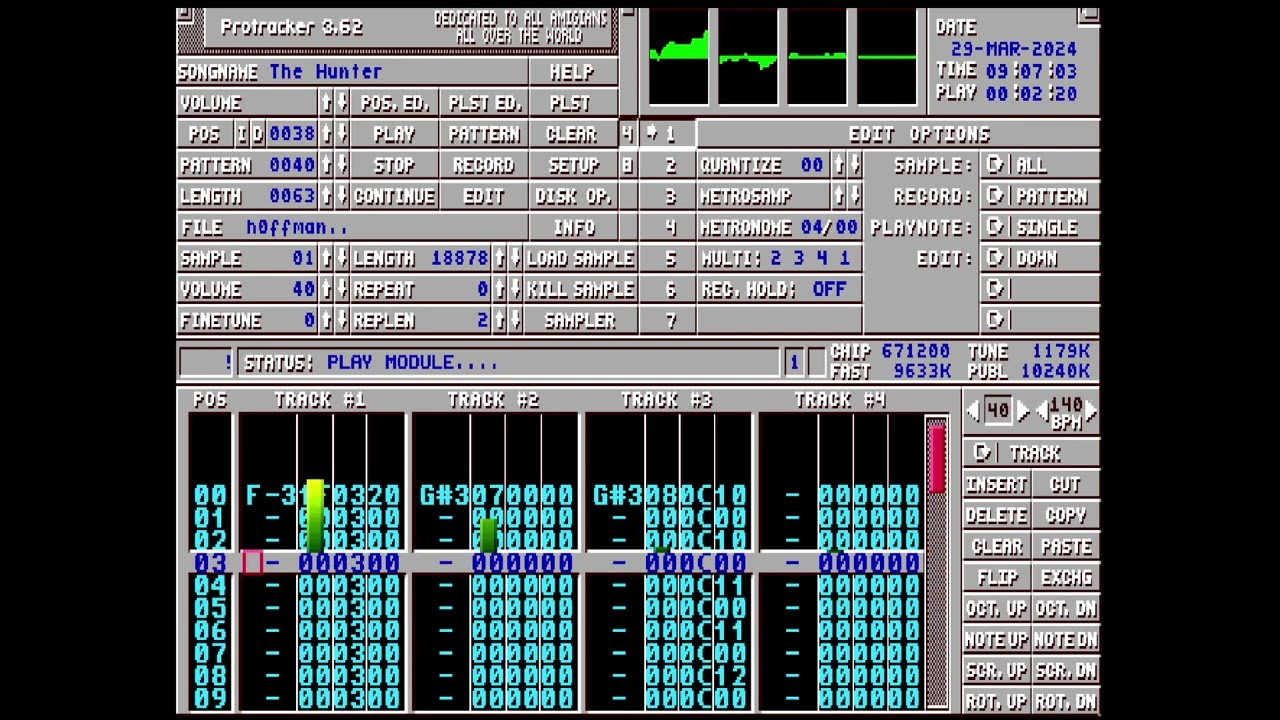Open the SETUP screen

click(x=572, y=165)
